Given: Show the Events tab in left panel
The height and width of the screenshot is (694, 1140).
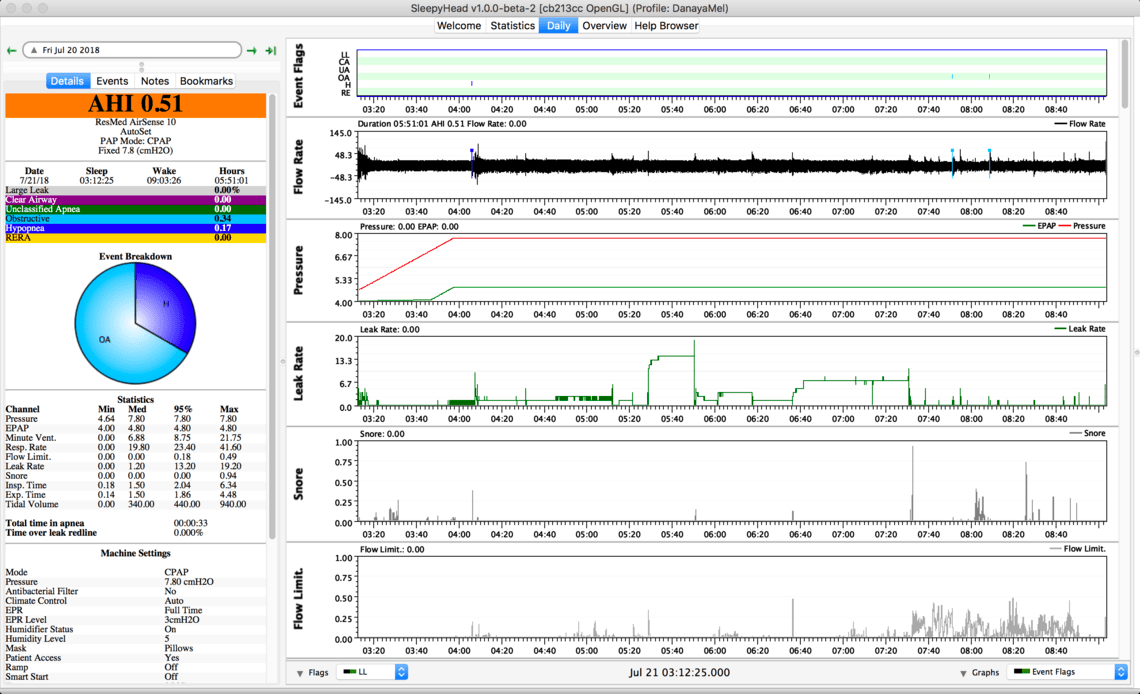Looking at the screenshot, I should [112, 81].
